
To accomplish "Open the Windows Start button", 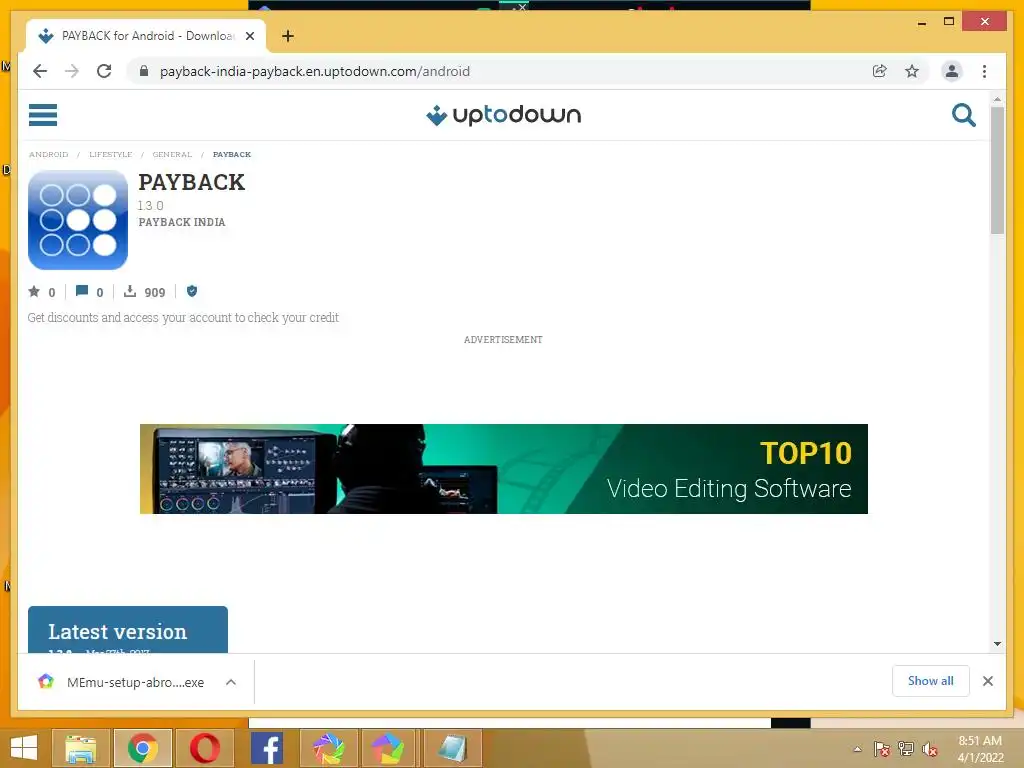I will (24, 748).
